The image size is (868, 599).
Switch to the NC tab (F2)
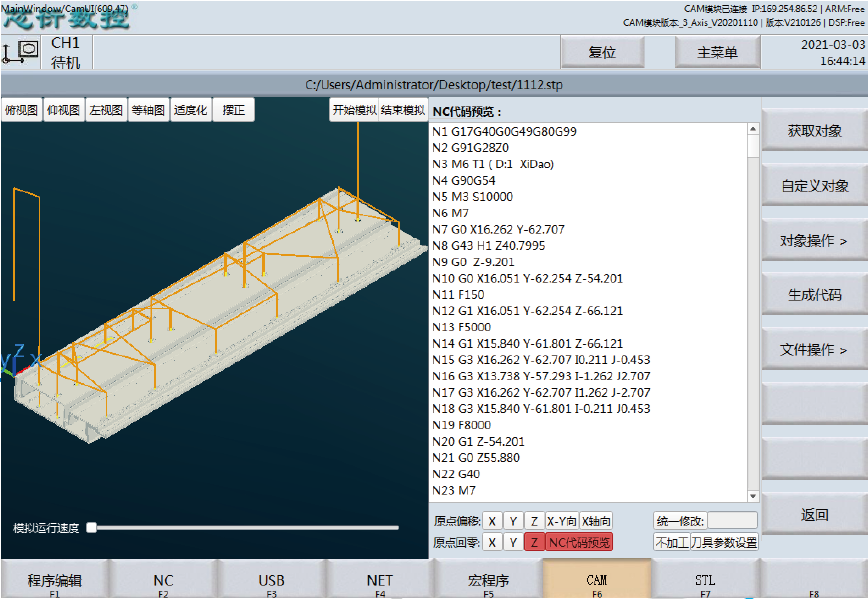point(163,580)
